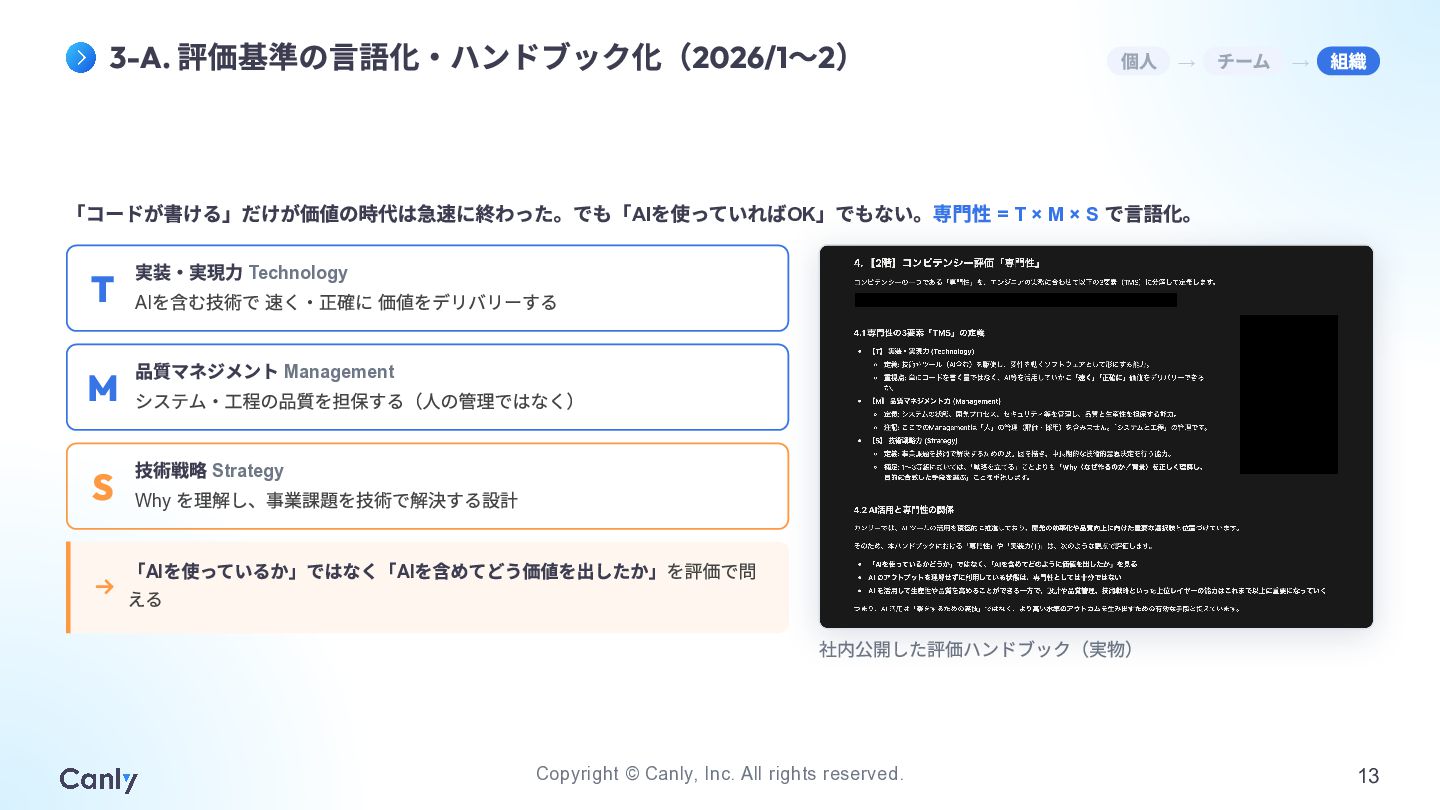This screenshot has width=1440, height=810.
Task: Click the large blue T letter icon
Action: pos(102,289)
